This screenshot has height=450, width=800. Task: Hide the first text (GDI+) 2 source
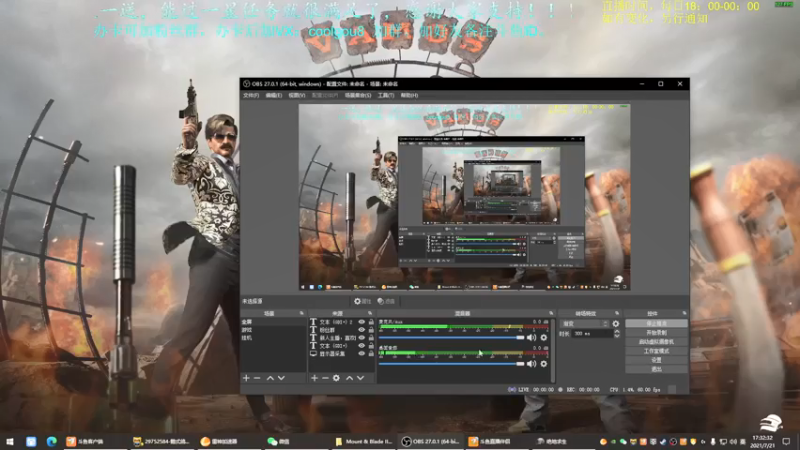[362, 322]
